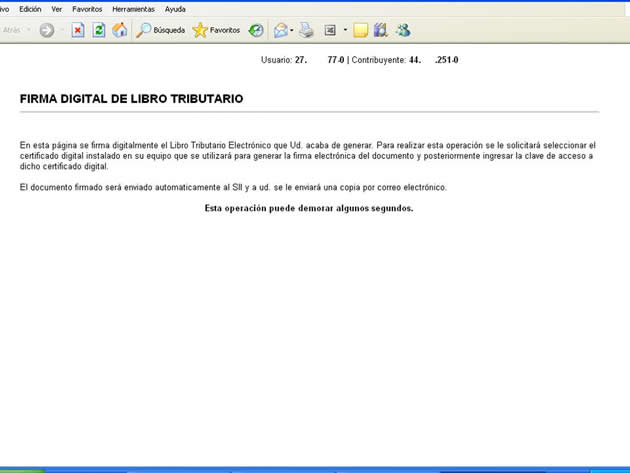
Task: Expand the Edit button dropdown arrow
Action: (x=345, y=30)
